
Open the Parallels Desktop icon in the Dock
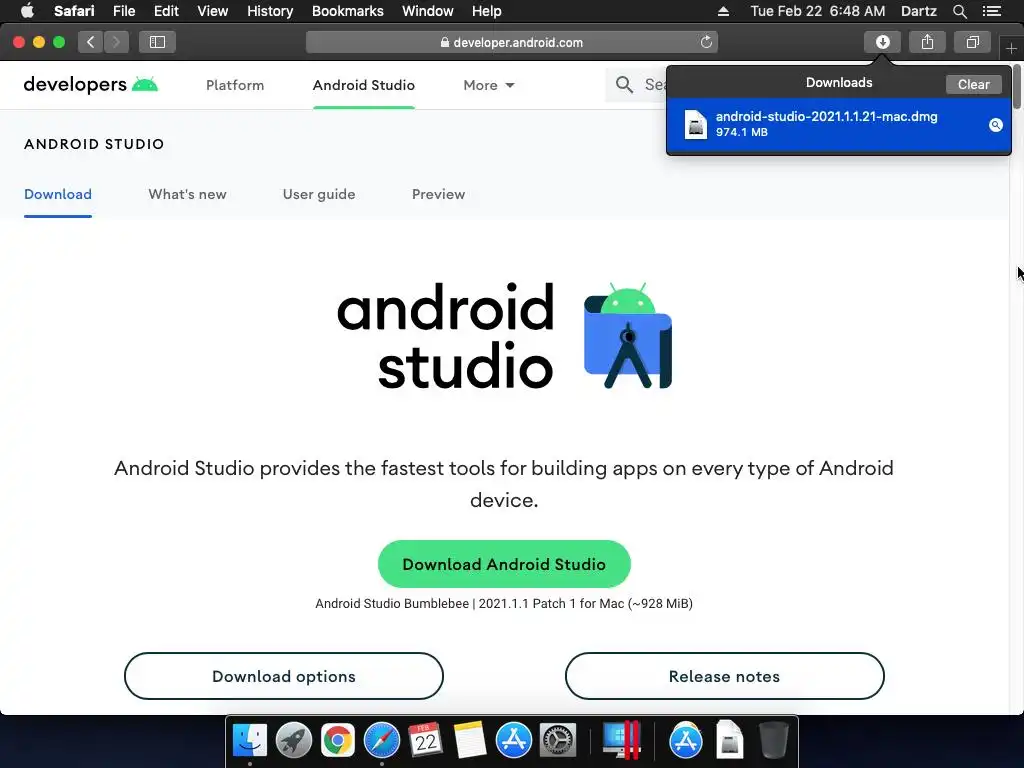tap(621, 740)
